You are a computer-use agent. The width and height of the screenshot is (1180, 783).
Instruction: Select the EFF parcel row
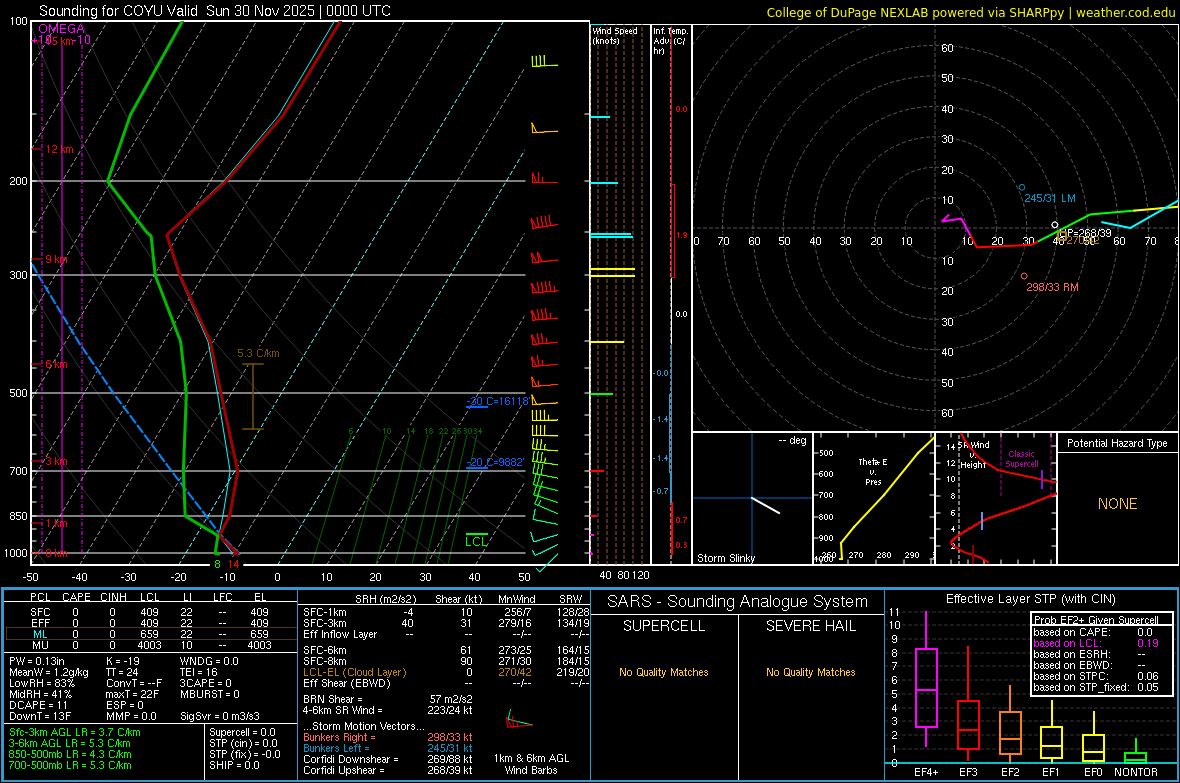[149, 623]
